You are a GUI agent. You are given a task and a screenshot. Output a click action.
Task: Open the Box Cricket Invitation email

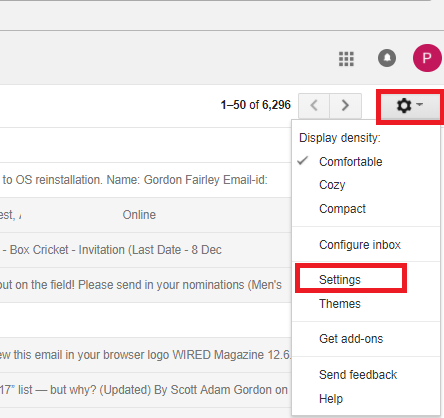click(146, 250)
